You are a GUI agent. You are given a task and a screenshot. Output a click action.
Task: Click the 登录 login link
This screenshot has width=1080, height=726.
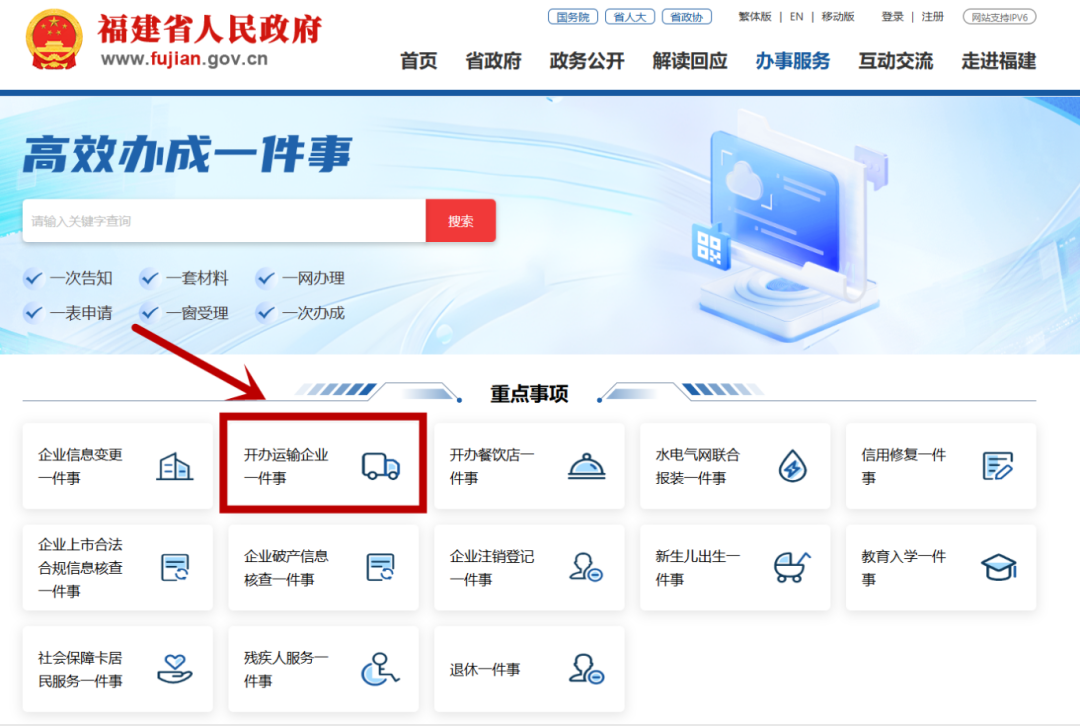(891, 16)
